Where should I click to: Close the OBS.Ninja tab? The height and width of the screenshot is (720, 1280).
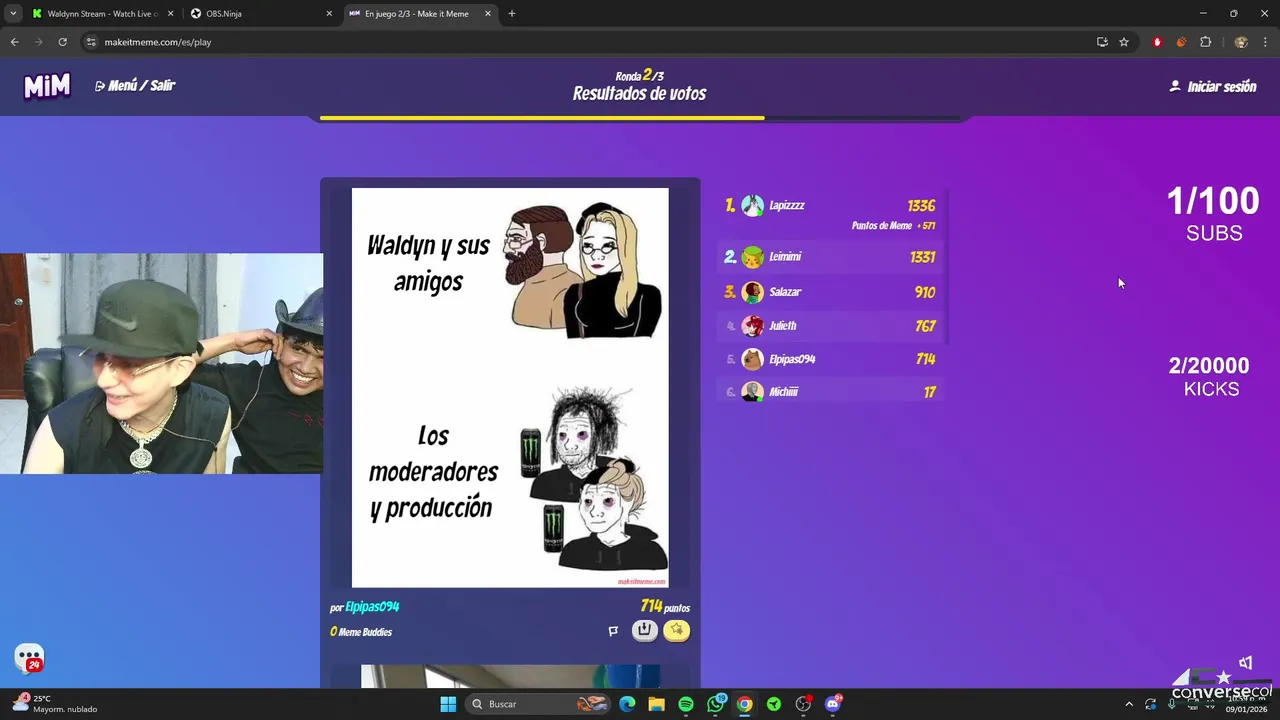329,14
